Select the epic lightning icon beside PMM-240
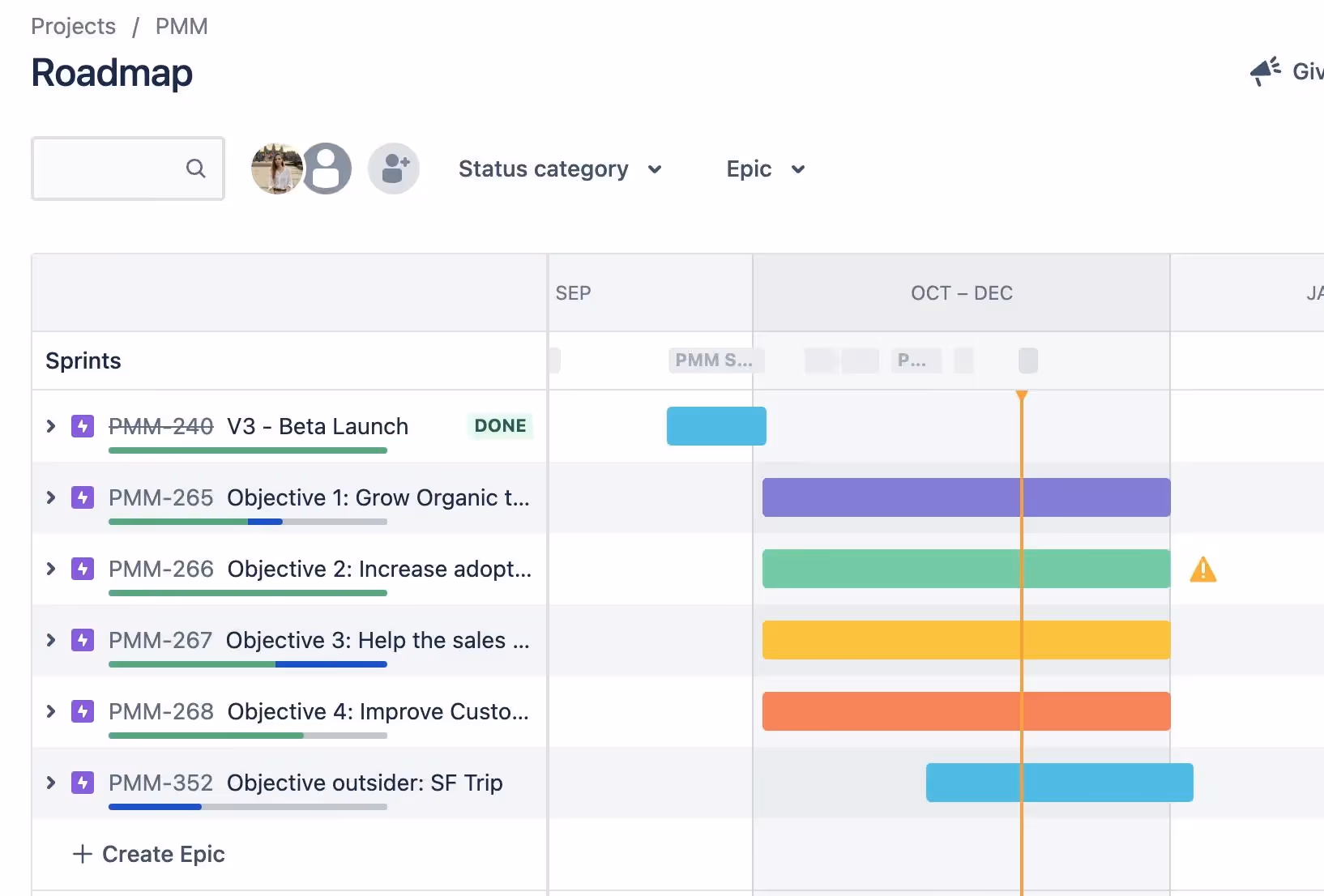Image resolution: width=1324 pixels, height=896 pixels. click(x=83, y=425)
